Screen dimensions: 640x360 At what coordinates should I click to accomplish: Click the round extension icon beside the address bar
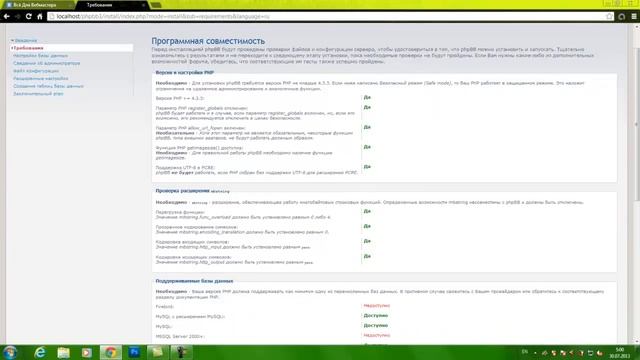point(622,16)
